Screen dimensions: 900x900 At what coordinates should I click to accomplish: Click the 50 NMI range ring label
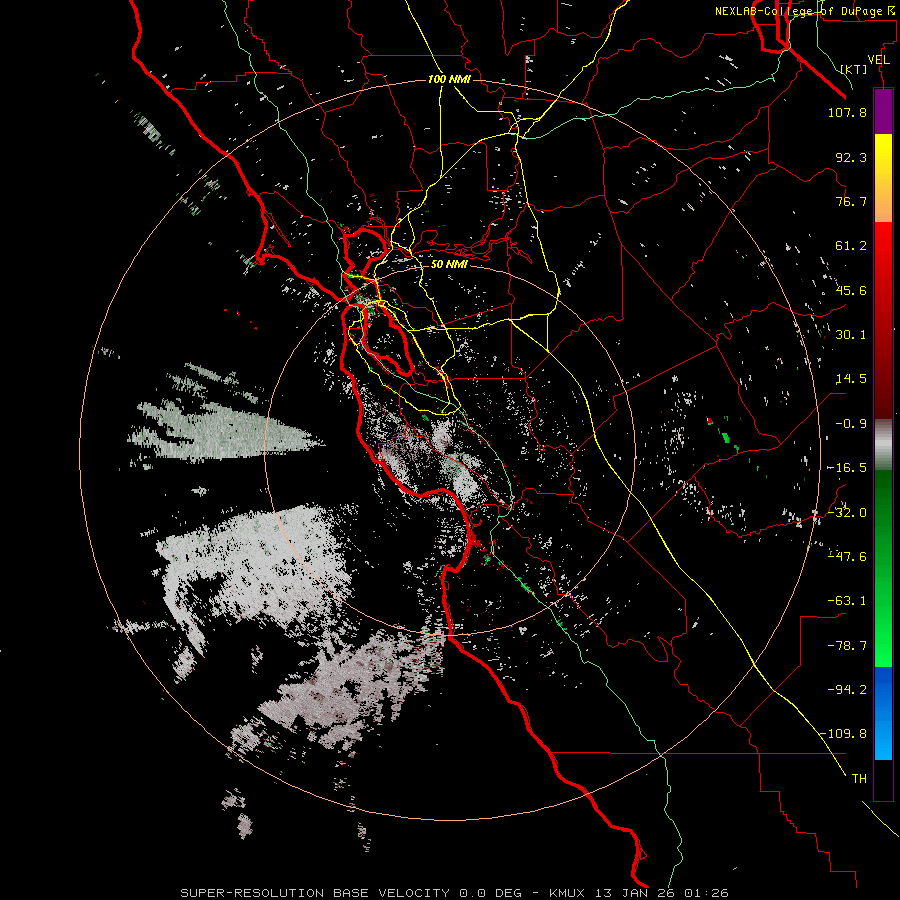449,265
